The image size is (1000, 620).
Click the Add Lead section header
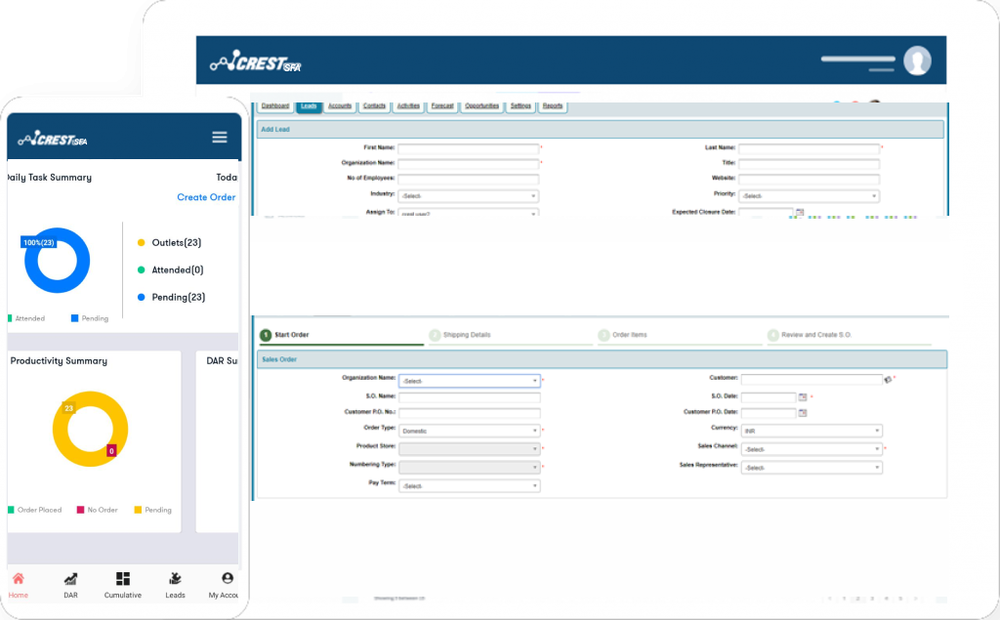tap(600, 129)
